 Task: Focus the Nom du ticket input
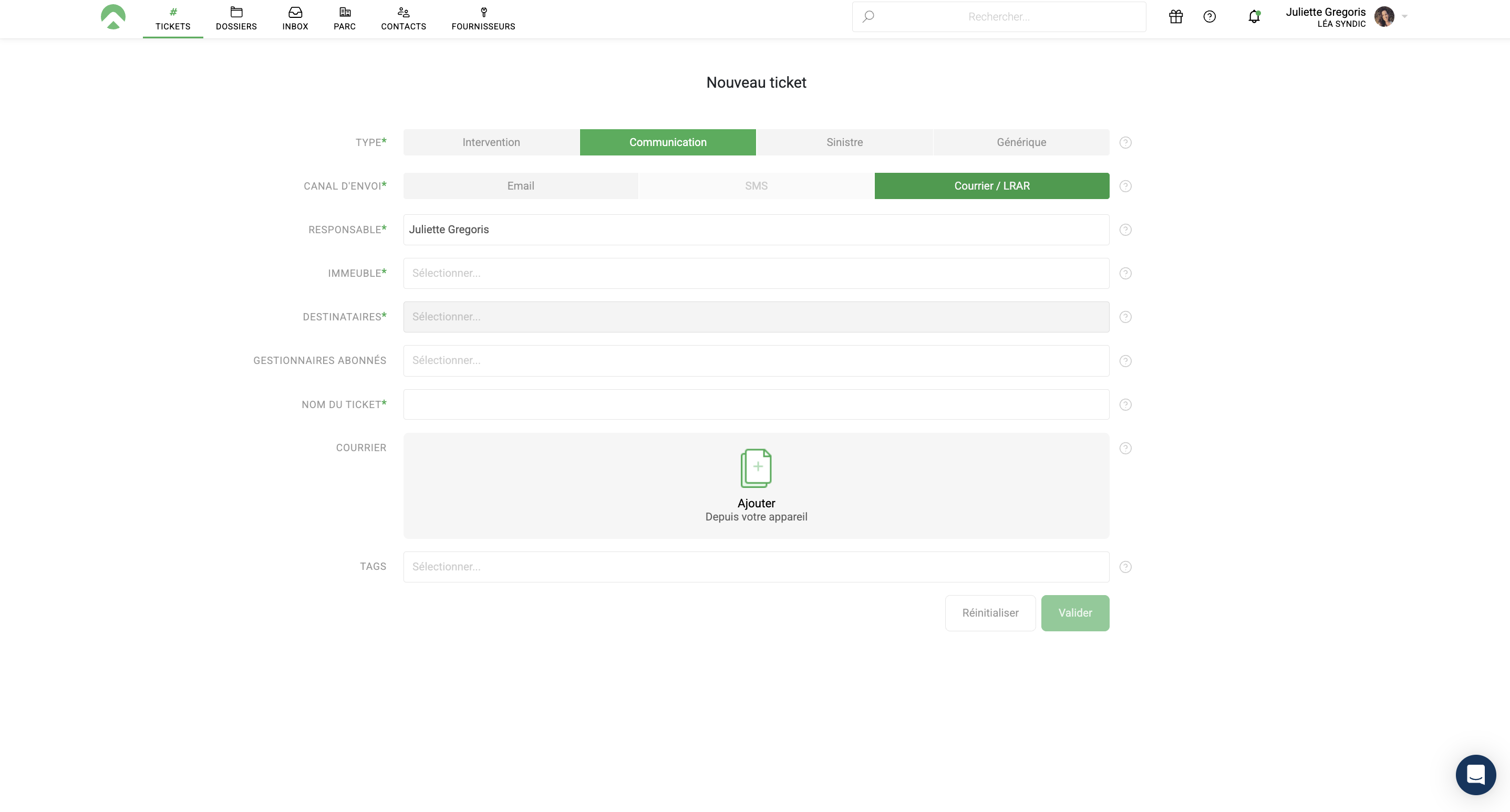pos(756,404)
